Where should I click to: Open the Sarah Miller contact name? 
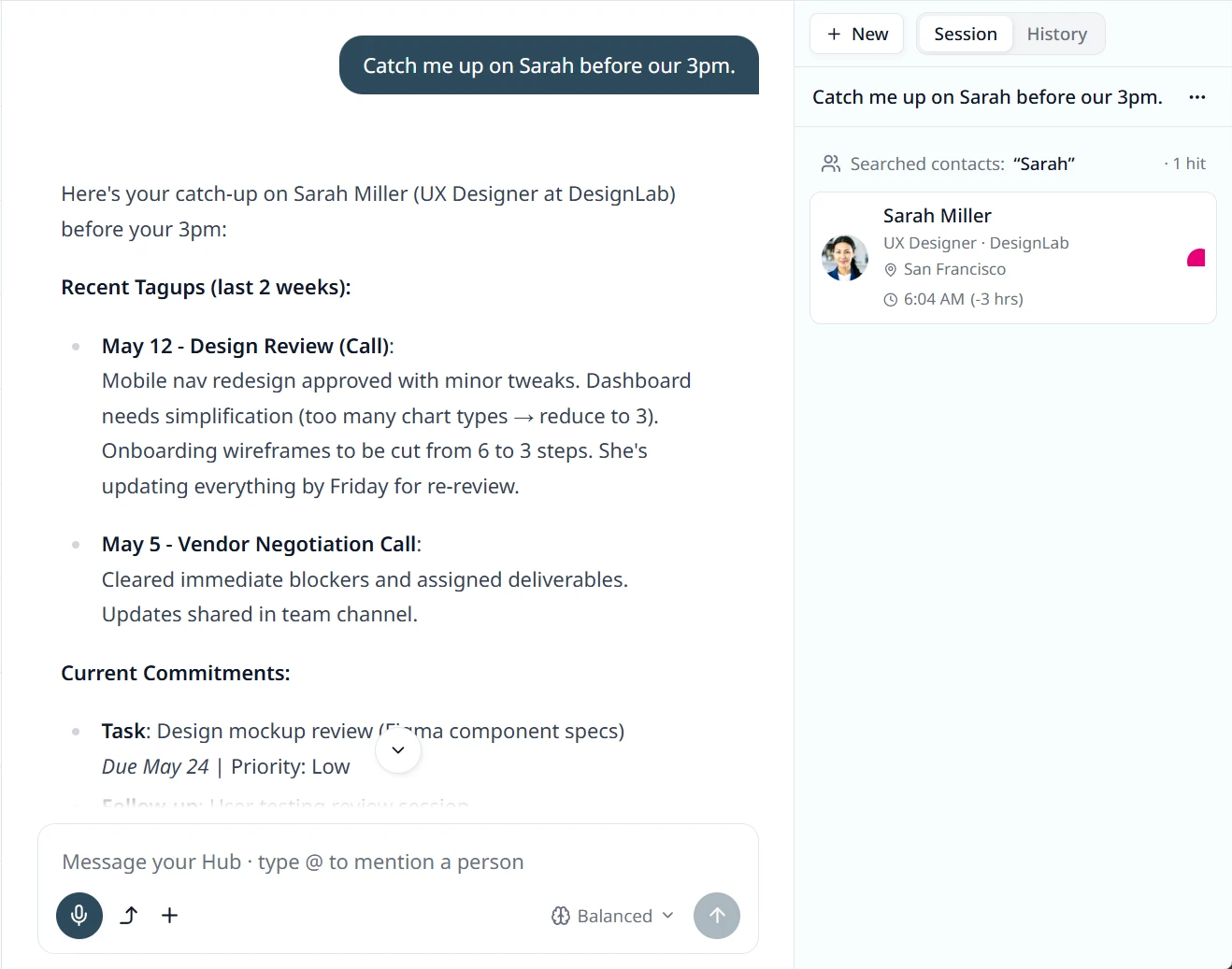click(x=938, y=216)
